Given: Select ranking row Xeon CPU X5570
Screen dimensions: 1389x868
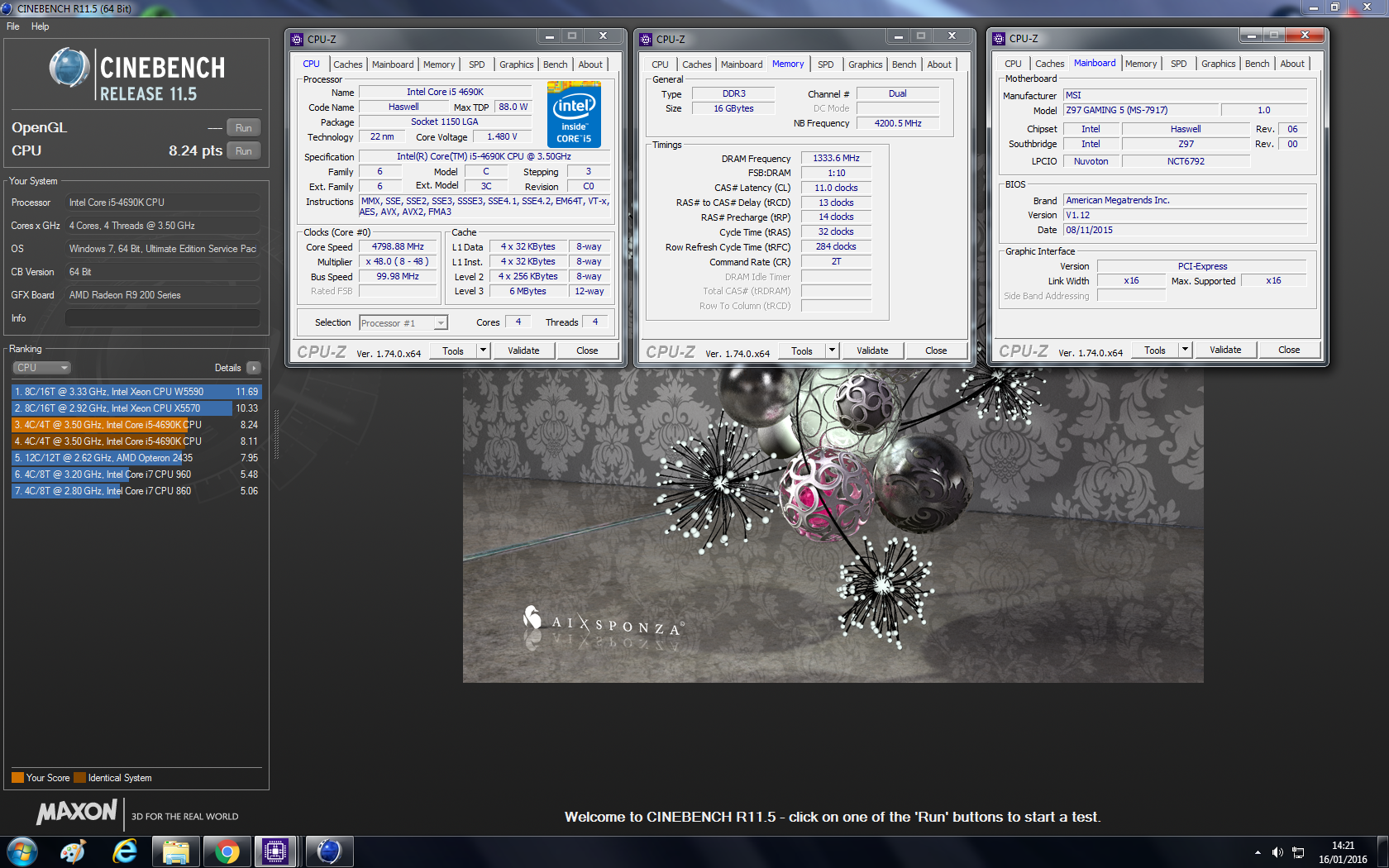Looking at the screenshot, I should (x=136, y=408).
